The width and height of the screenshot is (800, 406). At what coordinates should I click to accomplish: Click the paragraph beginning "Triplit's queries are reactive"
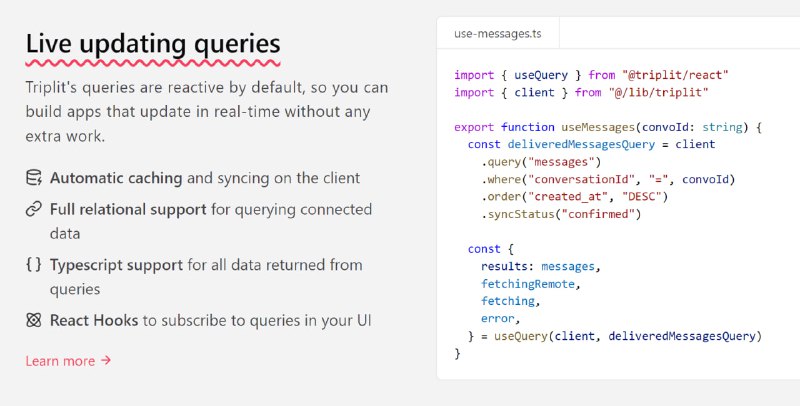pos(207,112)
